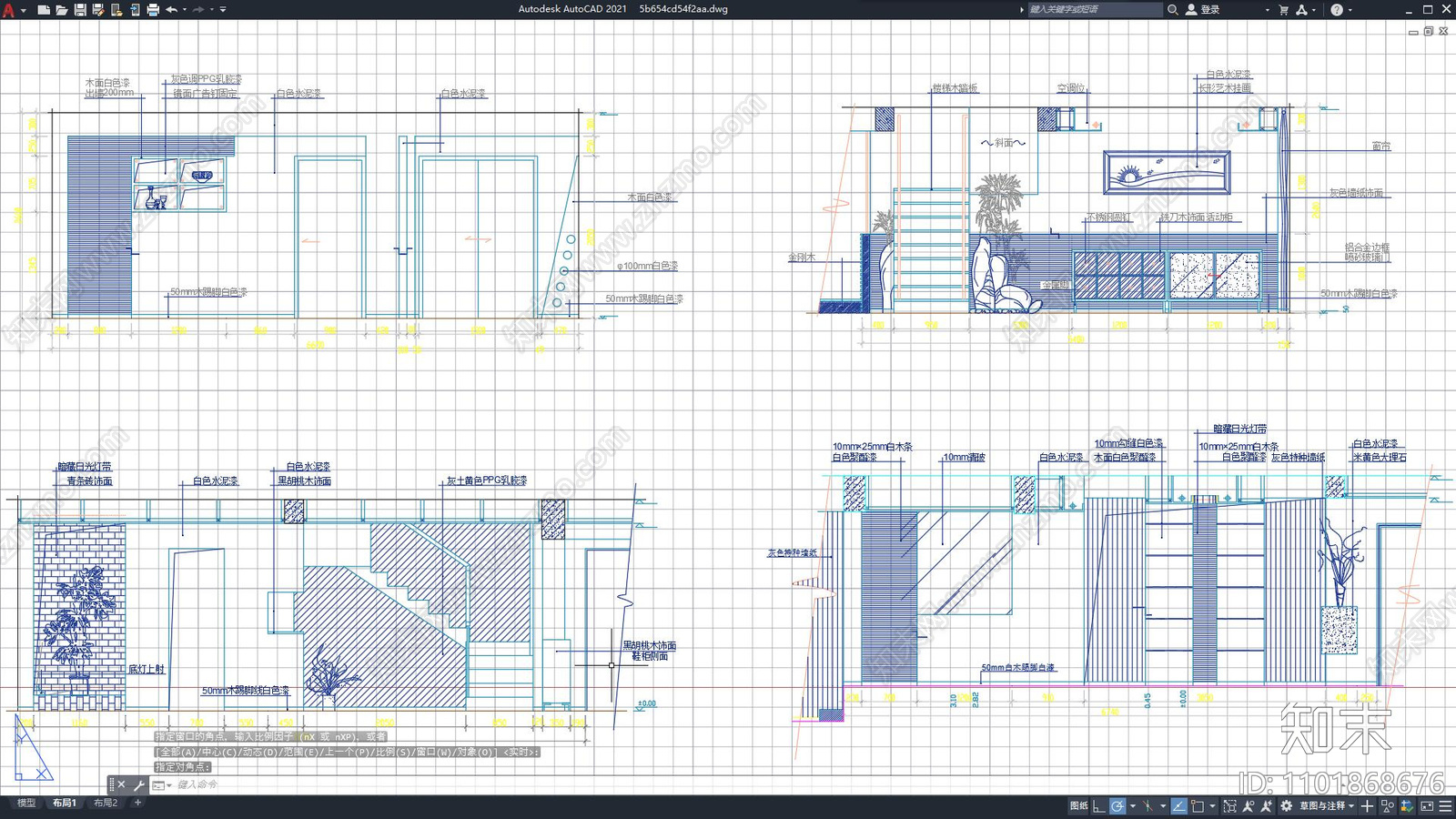Open the AutoCAD application menu (red A)
The height and width of the screenshot is (819, 1456).
pyautogui.click(x=8, y=10)
